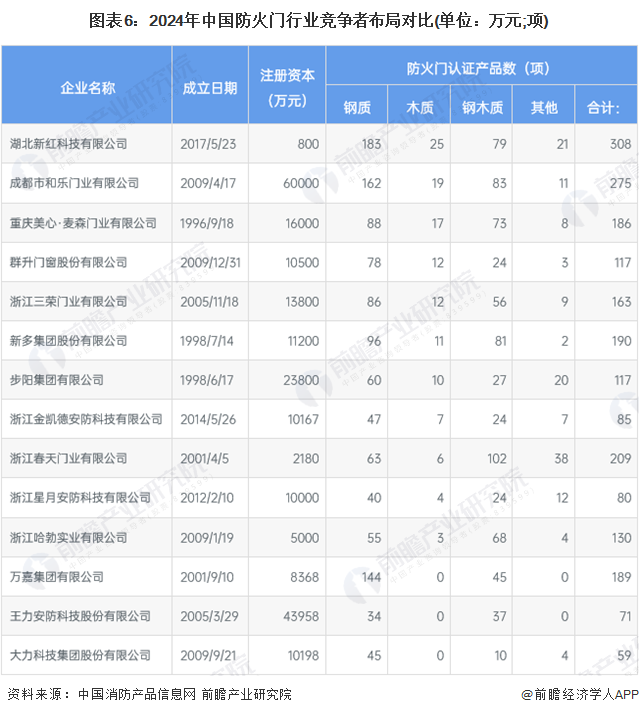Image resolution: width=639 pixels, height=715 pixels.
Task: Click steel-wood count '102' in 浙江春天门业 row
Action: coord(497,459)
